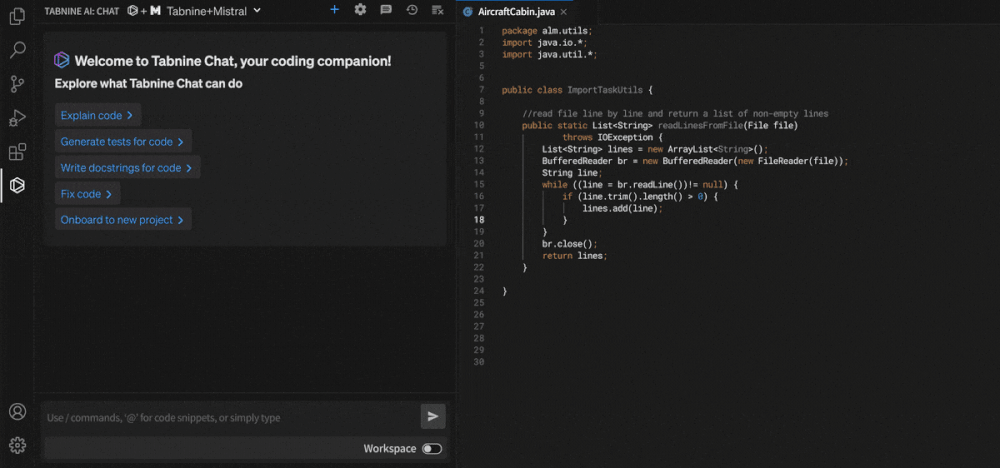Click the Tabnine icon in activity bar

coord(17,186)
